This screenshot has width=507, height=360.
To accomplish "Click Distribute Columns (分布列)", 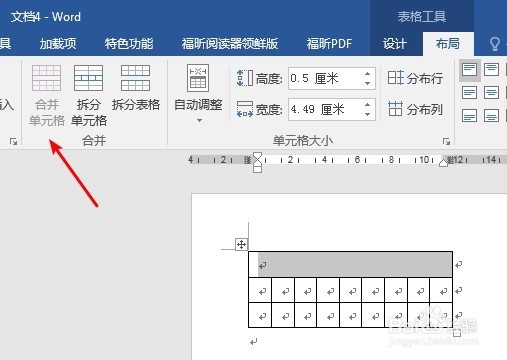I will click(x=415, y=109).
